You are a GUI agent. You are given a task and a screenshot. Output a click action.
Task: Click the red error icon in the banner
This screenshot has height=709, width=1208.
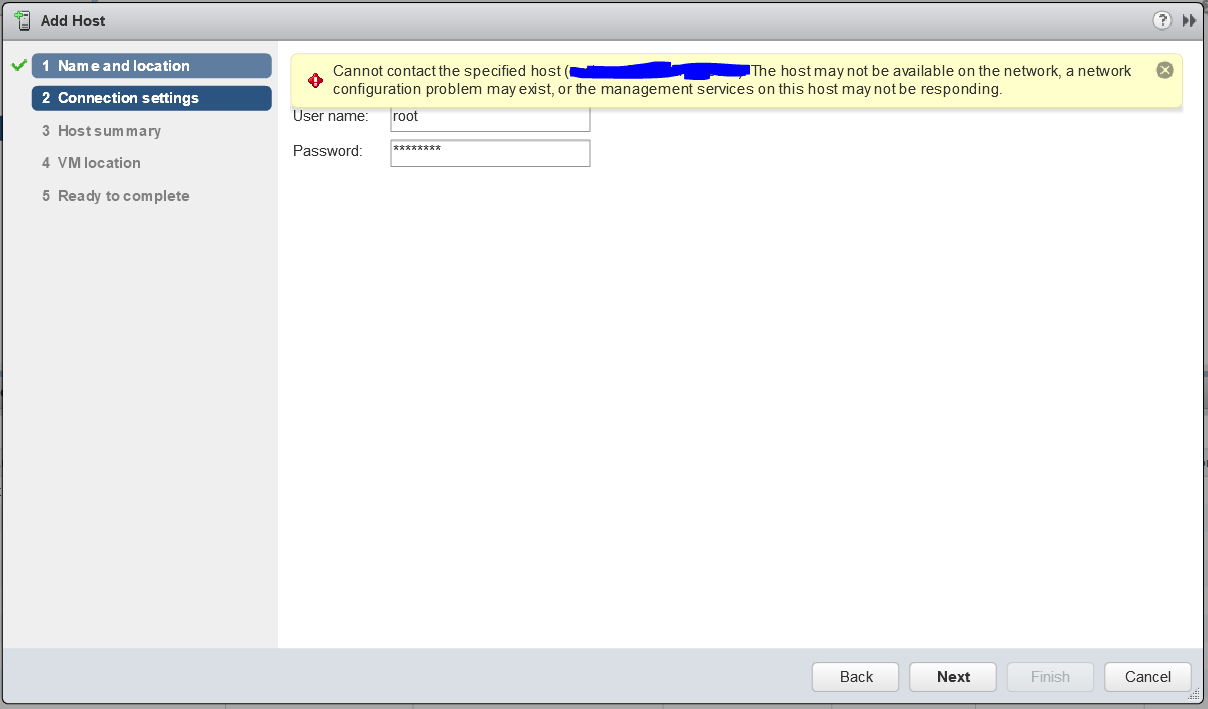point(316,79)
